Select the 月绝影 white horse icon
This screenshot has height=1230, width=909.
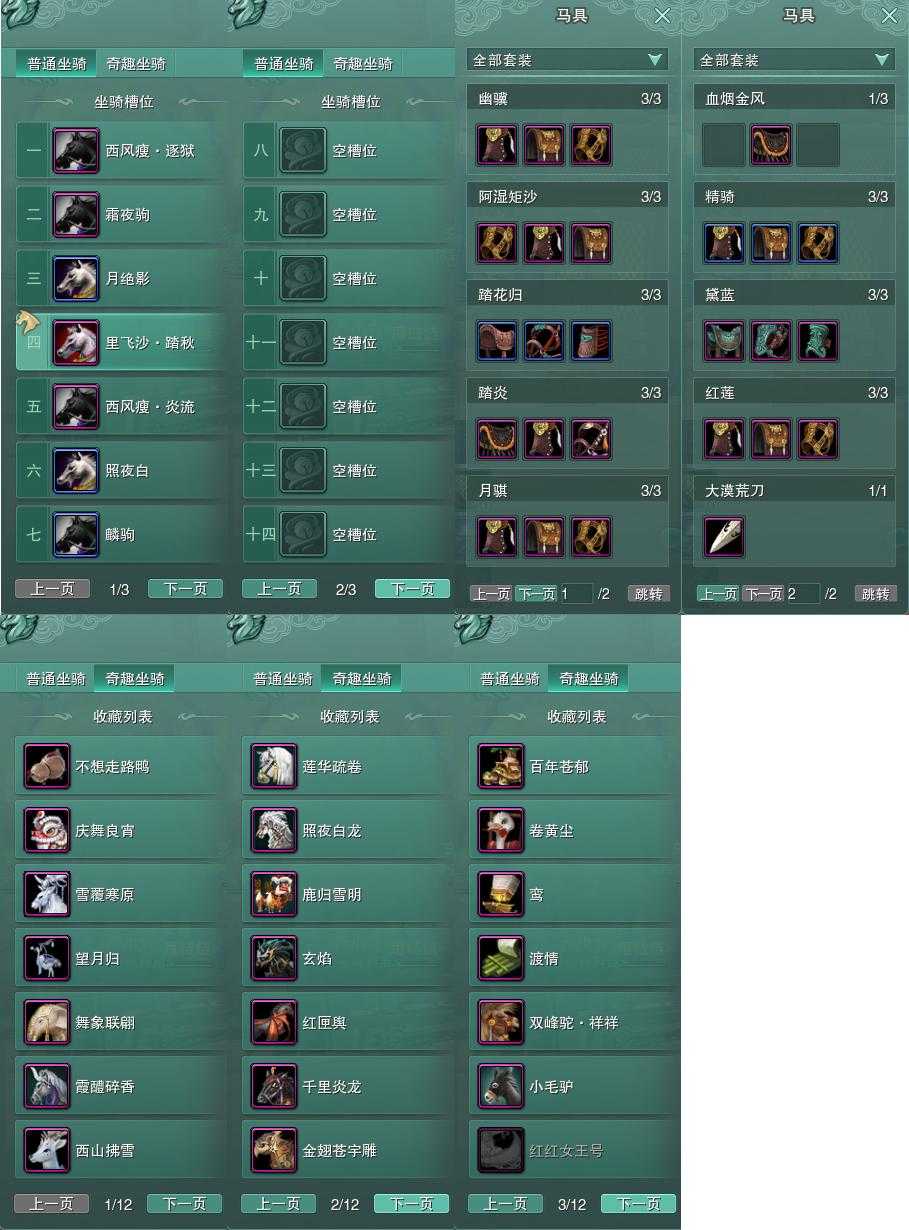click(x=76, y=279)
